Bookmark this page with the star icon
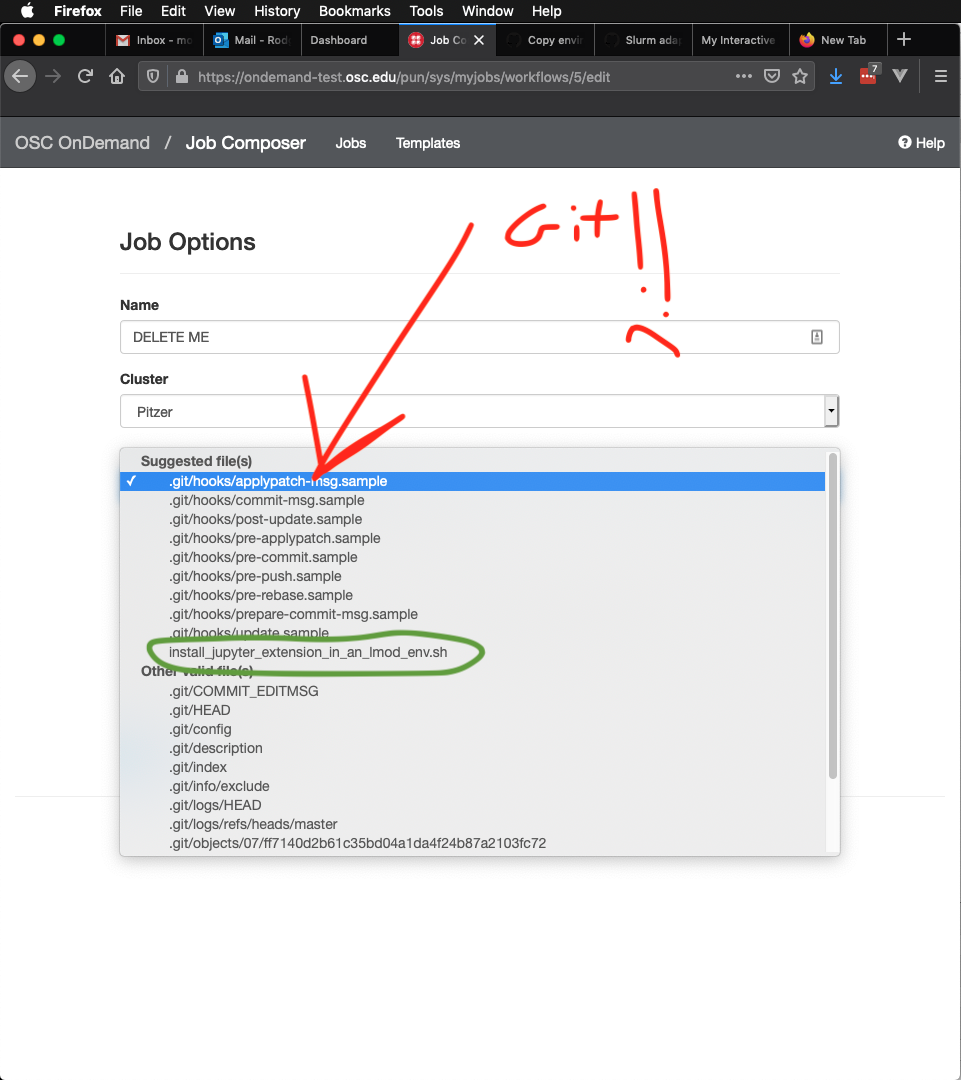 [799, 75]
